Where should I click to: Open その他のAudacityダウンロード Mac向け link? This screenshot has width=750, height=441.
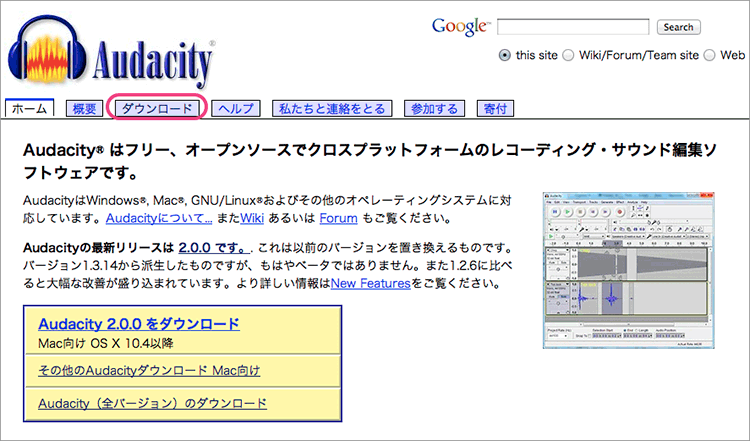click(x=148, y=370)
